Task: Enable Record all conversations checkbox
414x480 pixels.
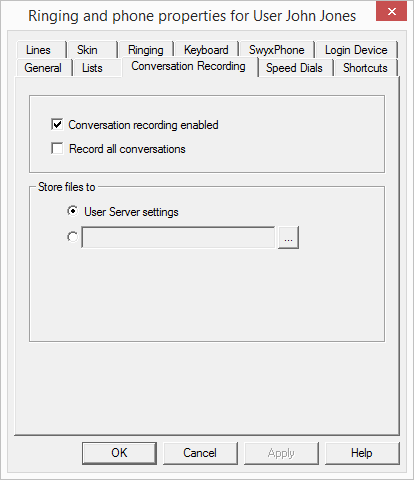Action: click(x=57, y=148)
